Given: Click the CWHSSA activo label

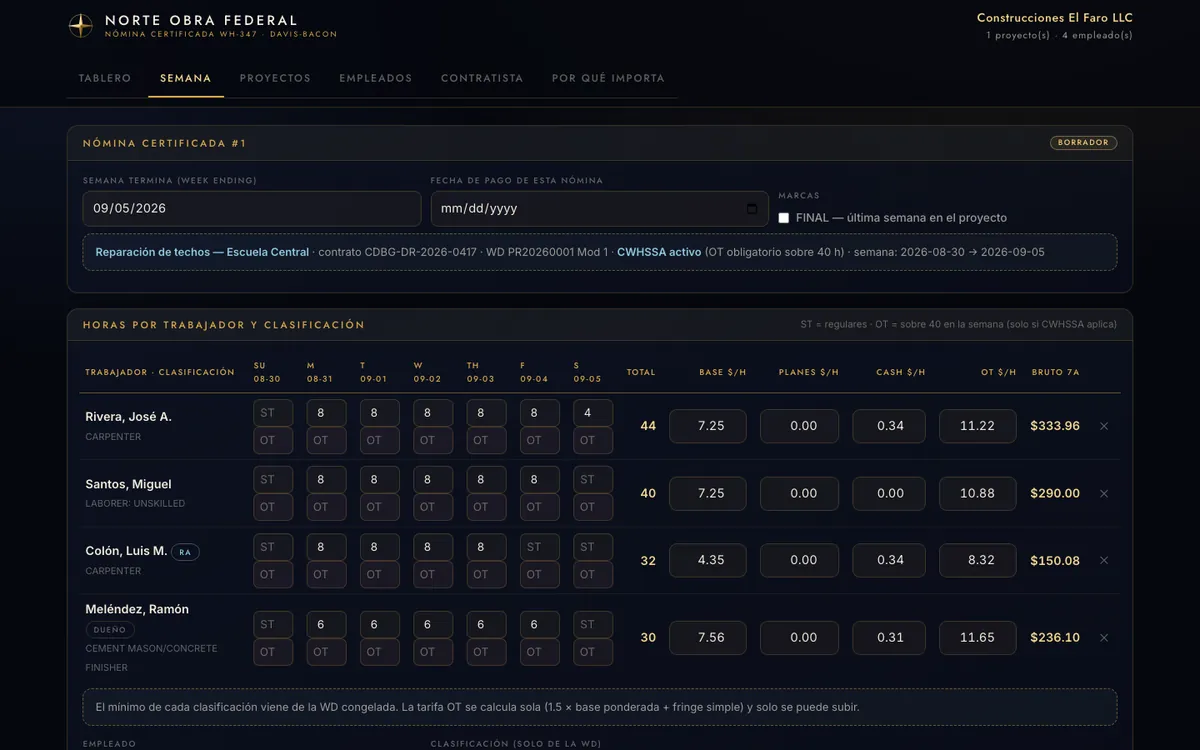Looking at the screenshot, I should (659, 252).
